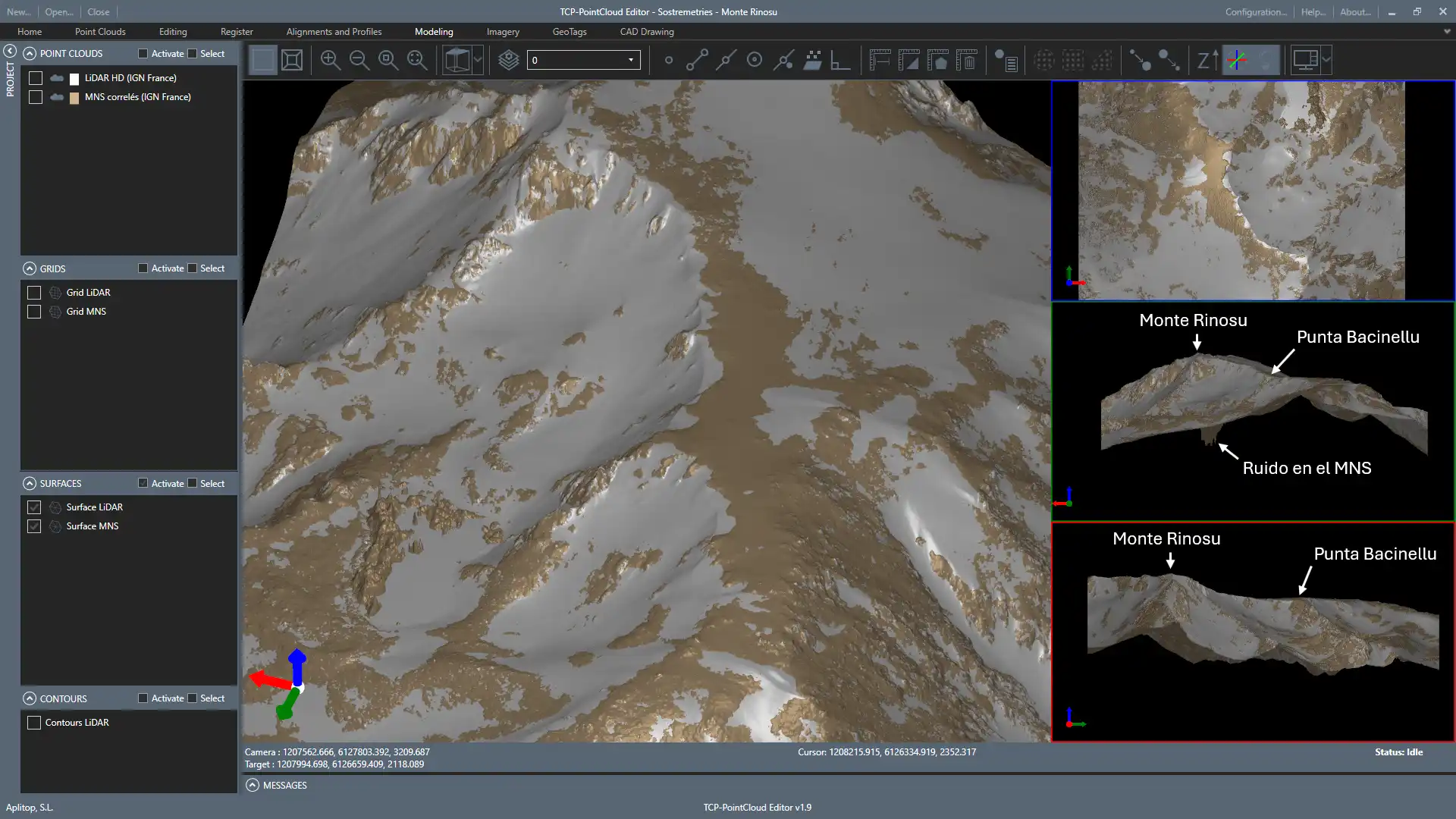Switch to the Point Clouds tab
1456x819 pixels.
coord(100,32)
